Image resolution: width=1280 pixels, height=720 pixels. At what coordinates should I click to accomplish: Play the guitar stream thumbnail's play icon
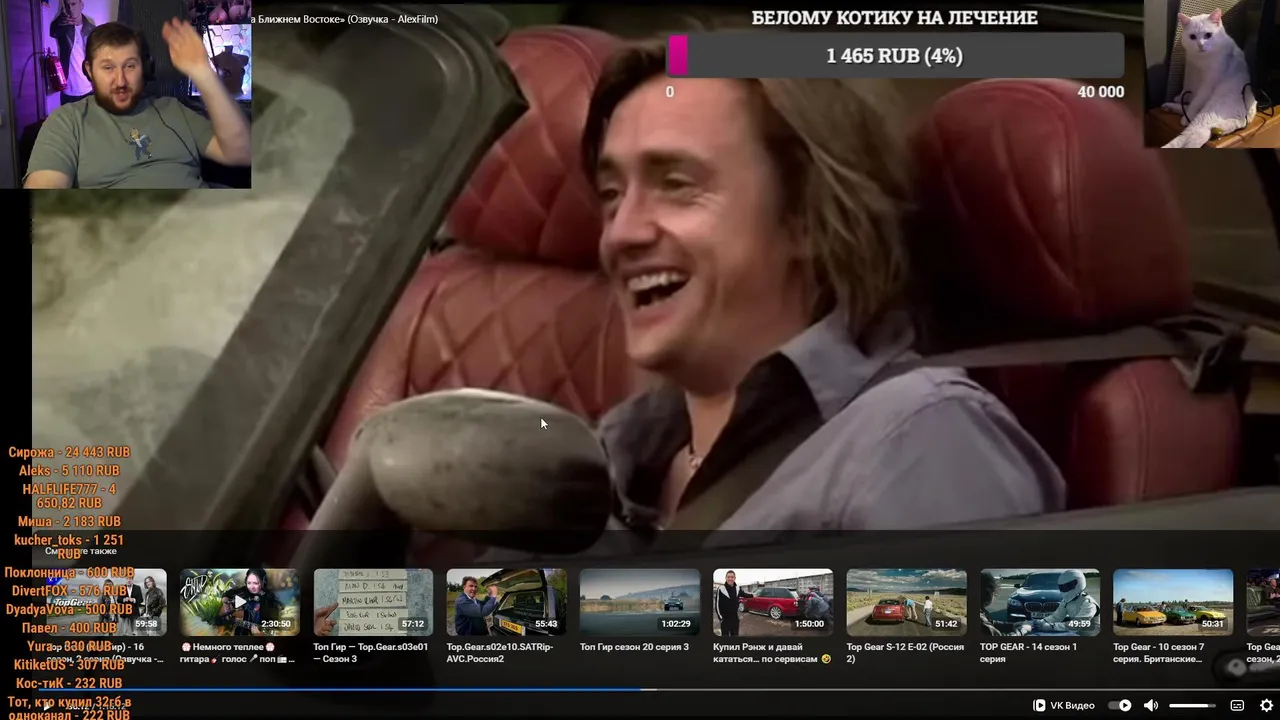coord(239,602)
